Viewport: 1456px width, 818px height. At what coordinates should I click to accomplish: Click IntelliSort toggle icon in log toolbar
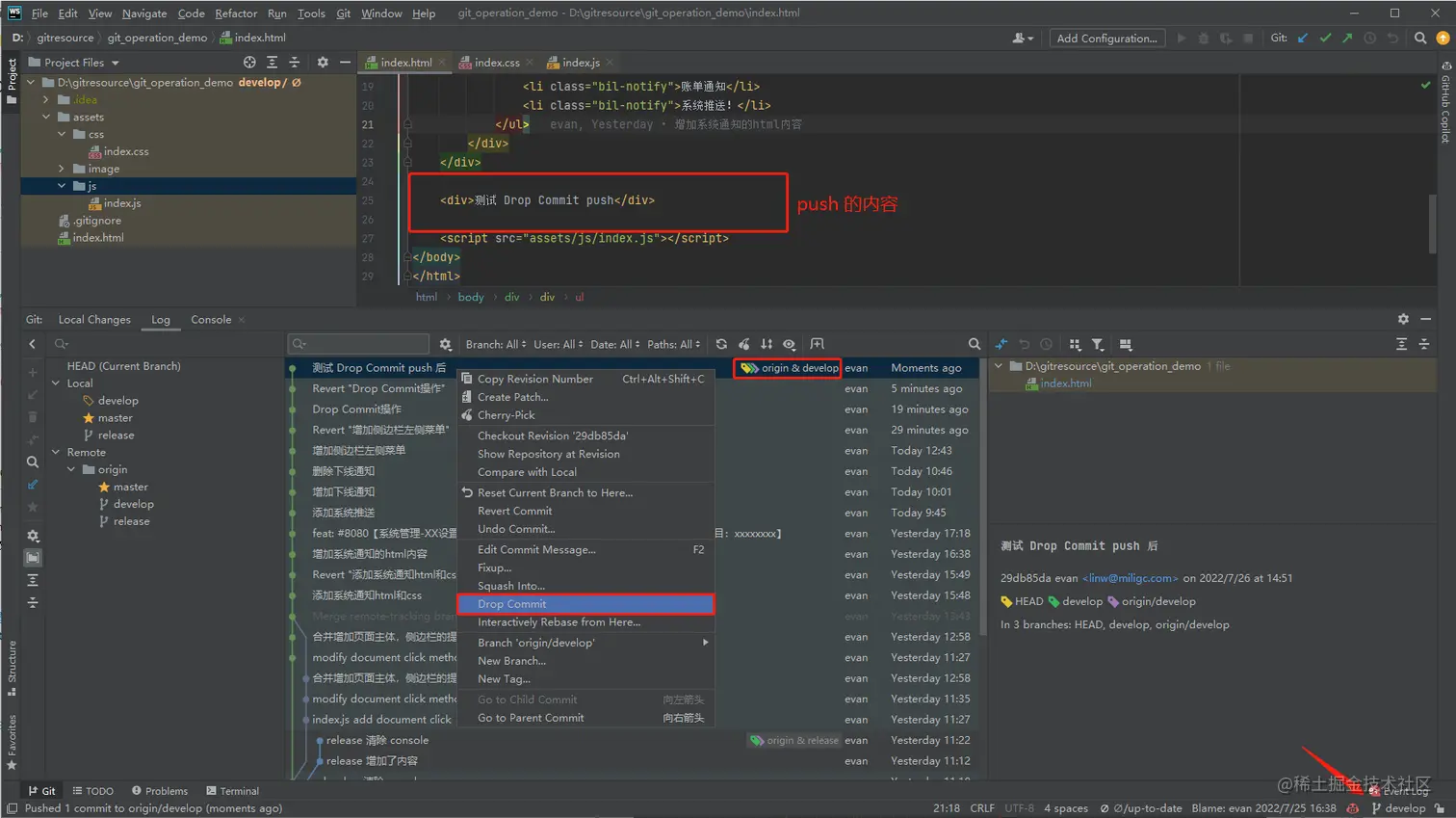point(767,344)
